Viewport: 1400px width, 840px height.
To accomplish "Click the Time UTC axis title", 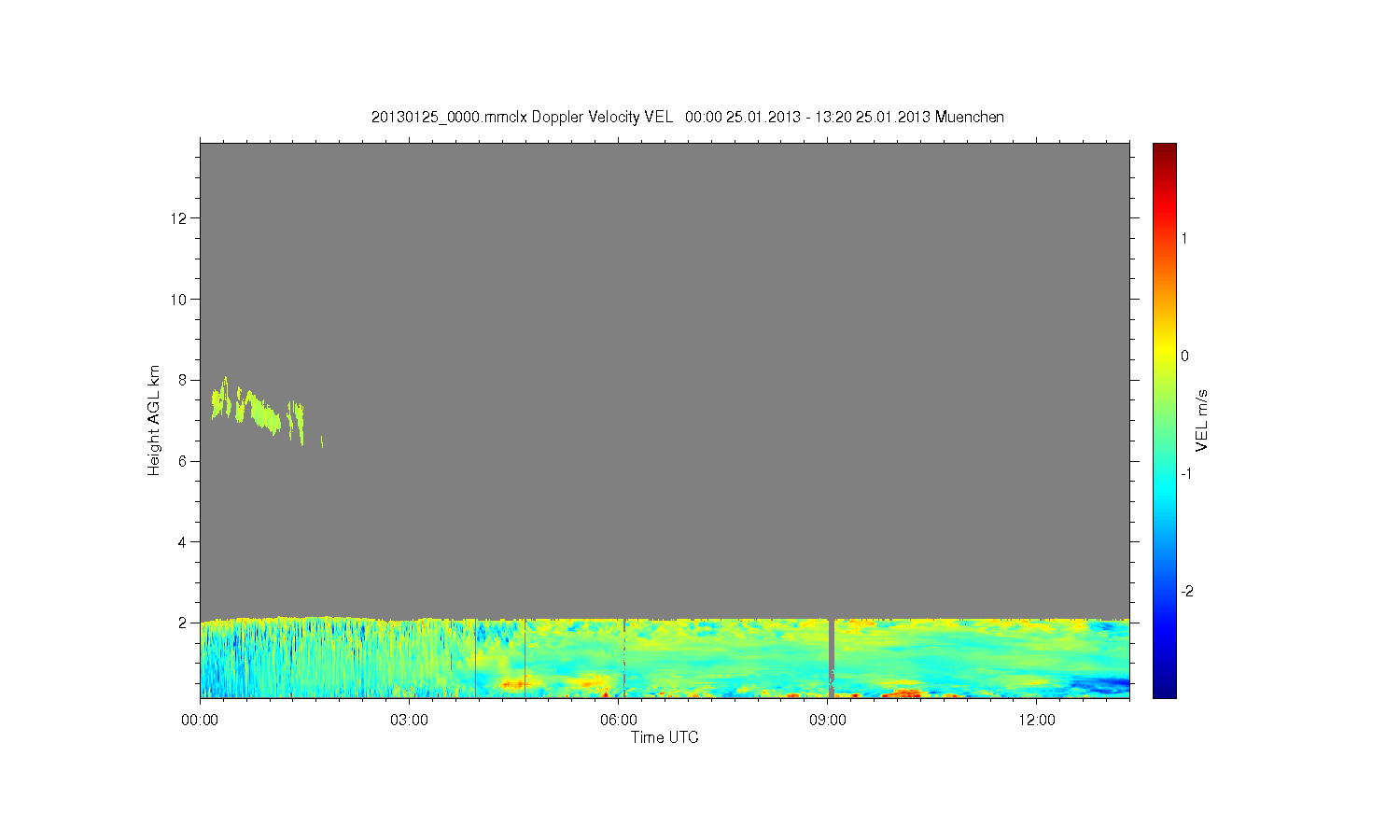I will pyautogui.click(x=665, y=737).
